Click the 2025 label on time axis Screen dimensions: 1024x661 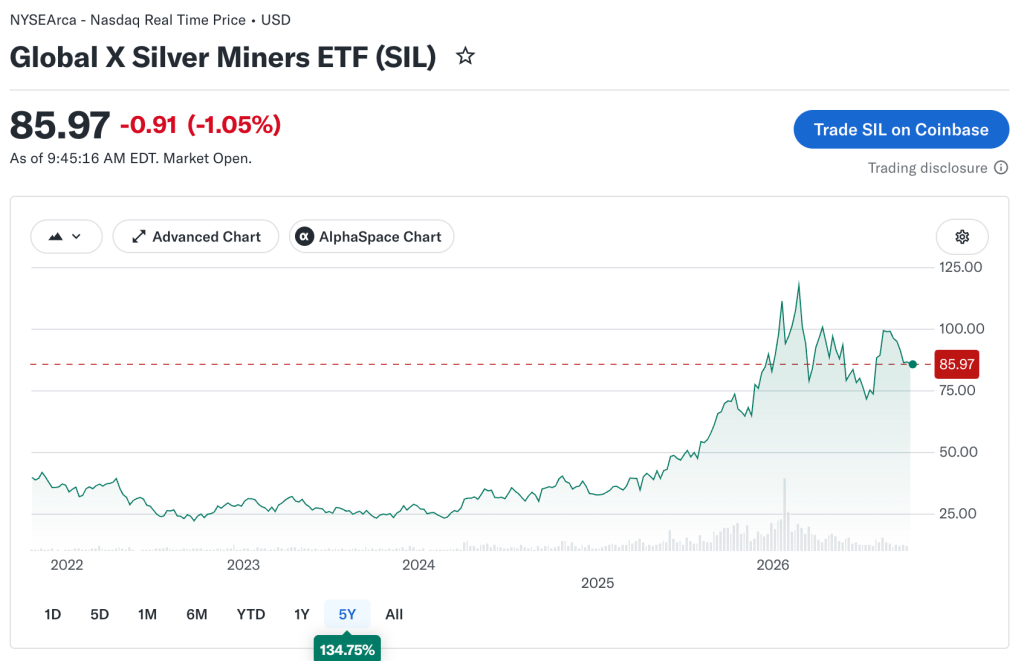[x=598, y=583]
